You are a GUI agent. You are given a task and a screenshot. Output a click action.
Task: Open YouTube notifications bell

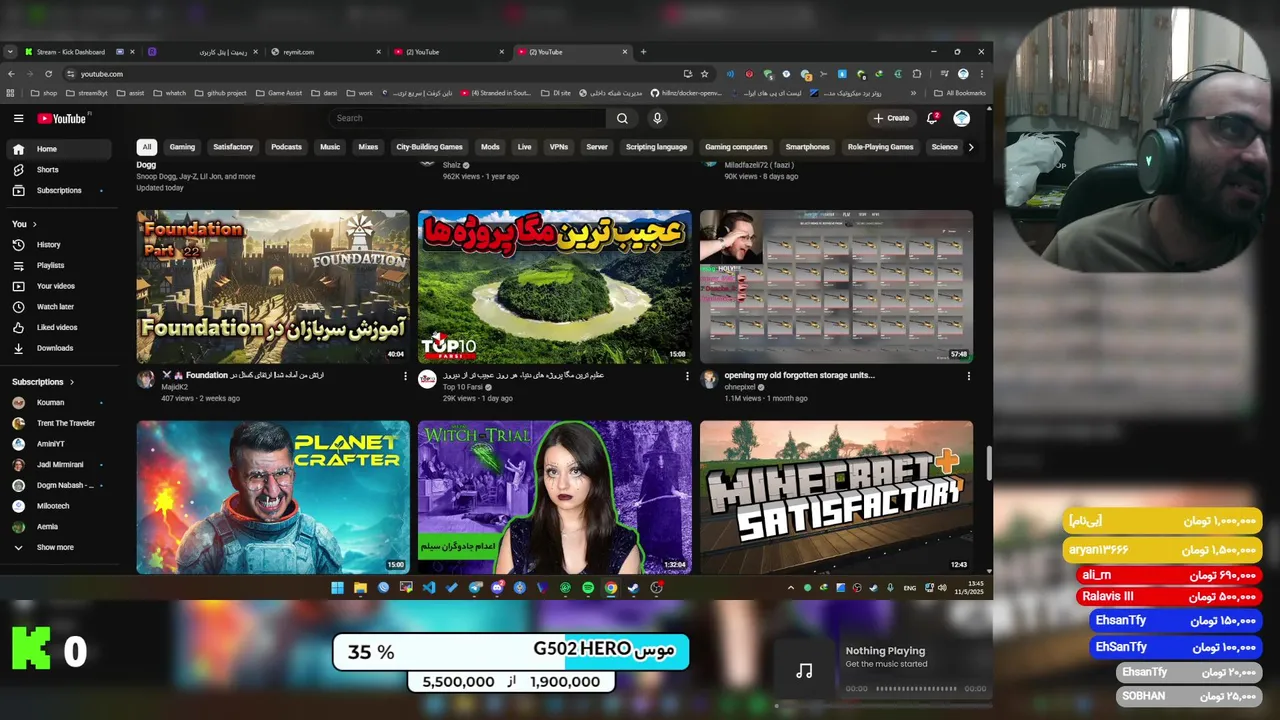tap(932, 118)
